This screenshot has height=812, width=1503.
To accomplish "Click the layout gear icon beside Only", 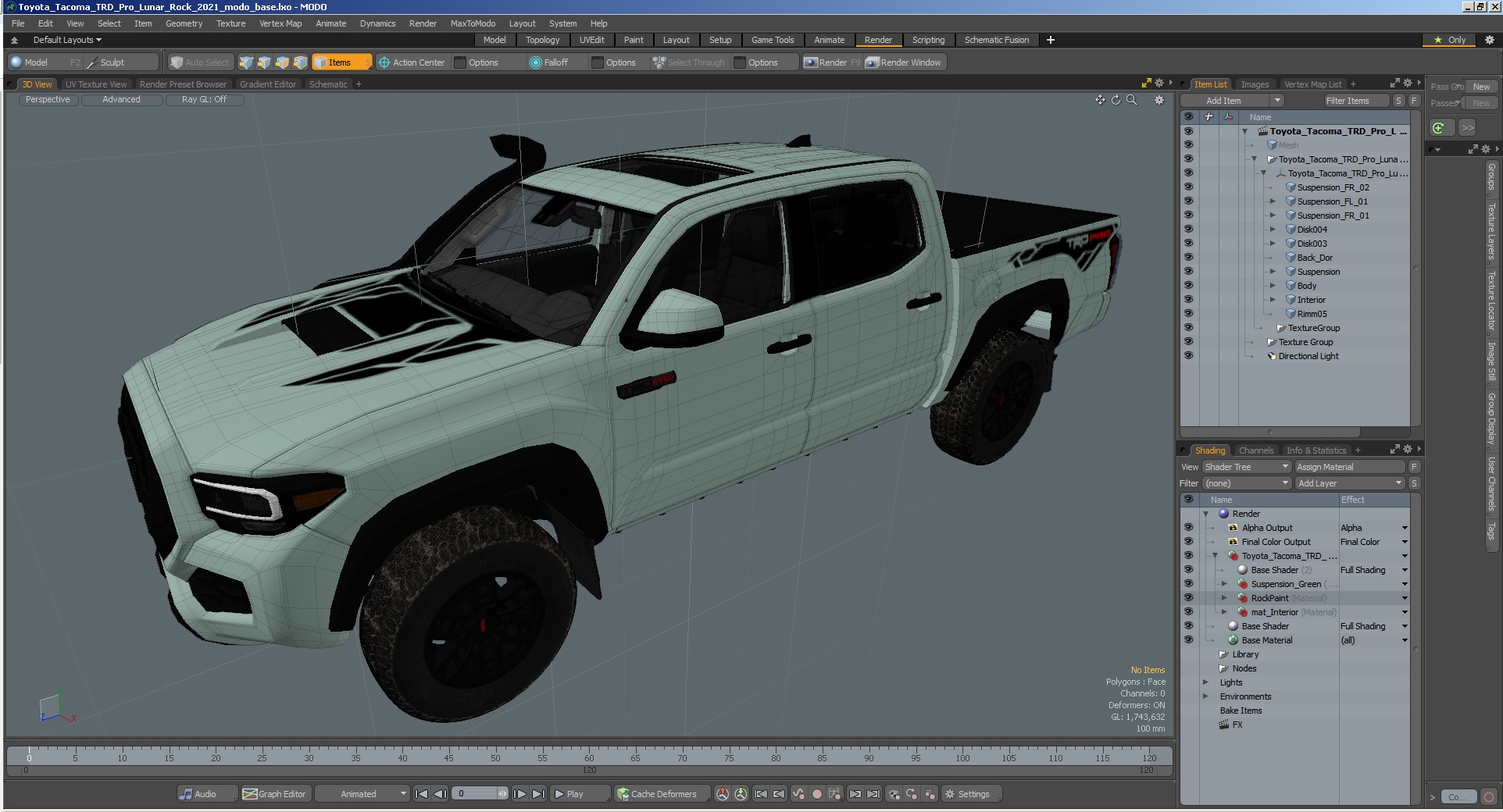I will point(1489,40).
